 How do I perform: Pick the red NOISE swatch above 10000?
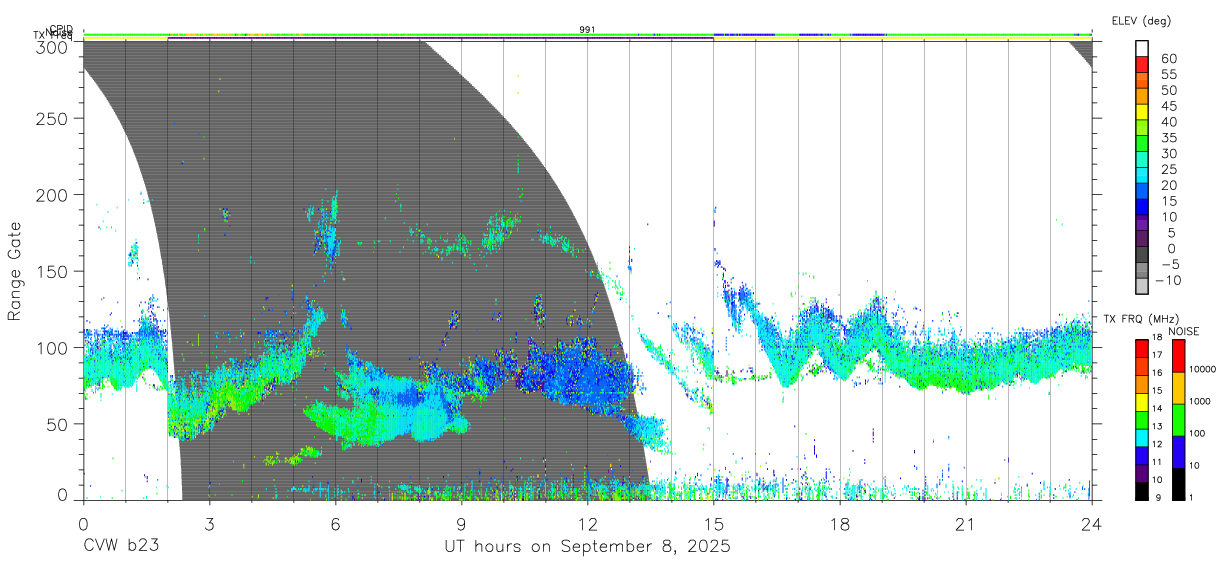pos(1177,355)
